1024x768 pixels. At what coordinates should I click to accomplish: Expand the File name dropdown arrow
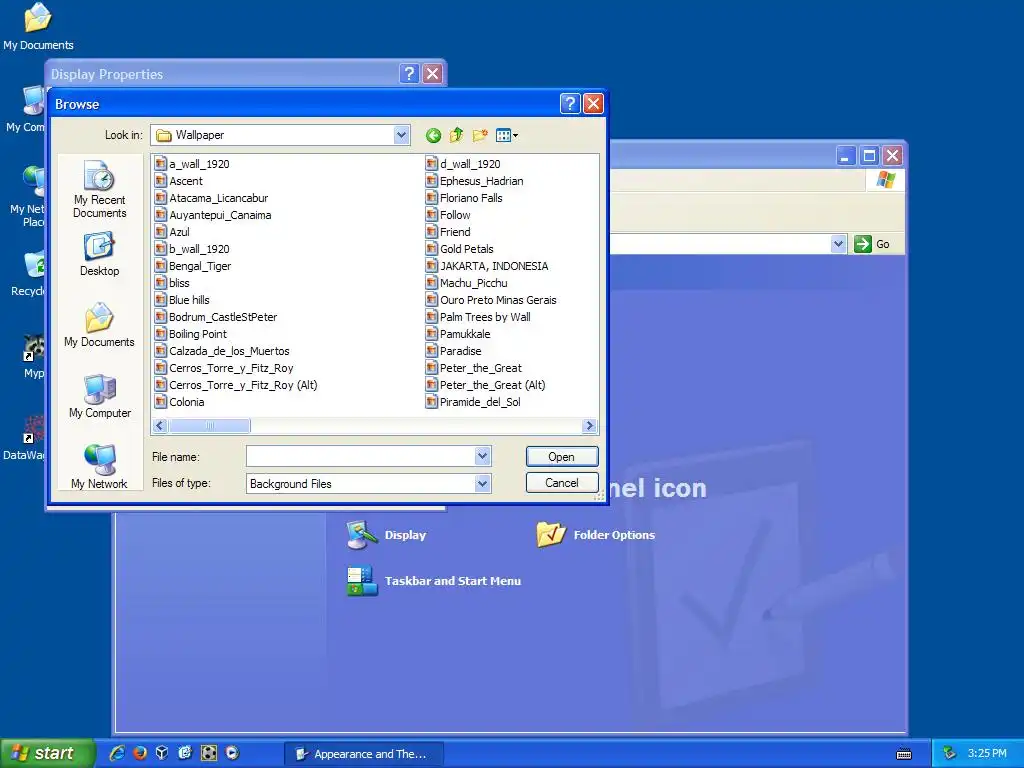(482, 456)
